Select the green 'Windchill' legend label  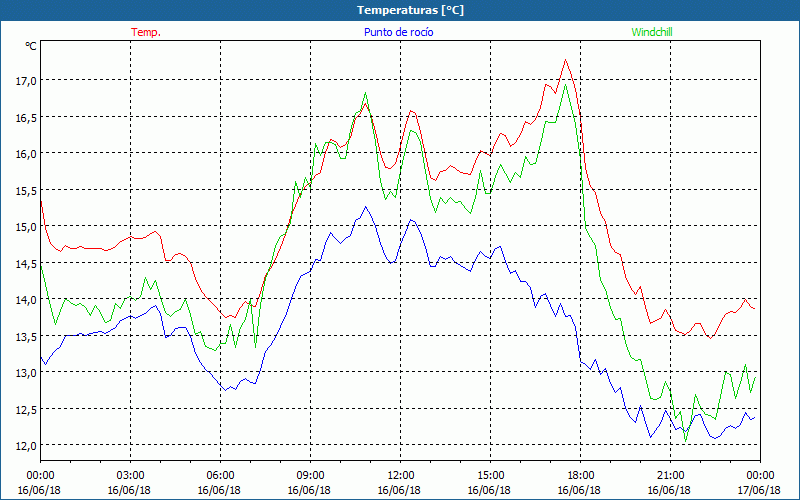click(652, 32)
